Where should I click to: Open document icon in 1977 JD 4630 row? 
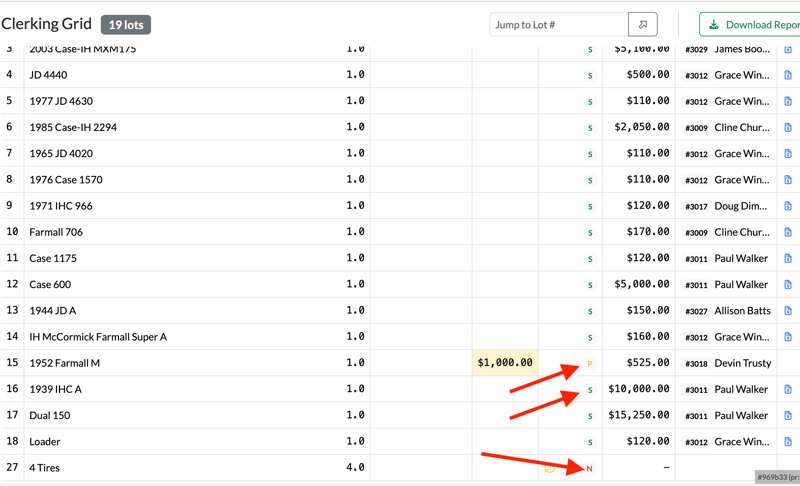788,101
